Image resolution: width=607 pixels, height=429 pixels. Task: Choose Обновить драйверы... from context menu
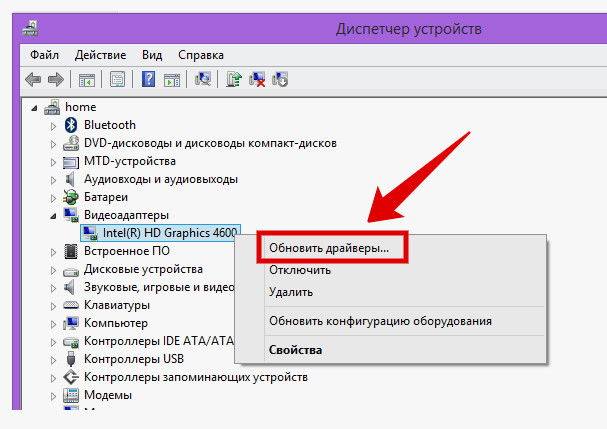coord(329,246)
